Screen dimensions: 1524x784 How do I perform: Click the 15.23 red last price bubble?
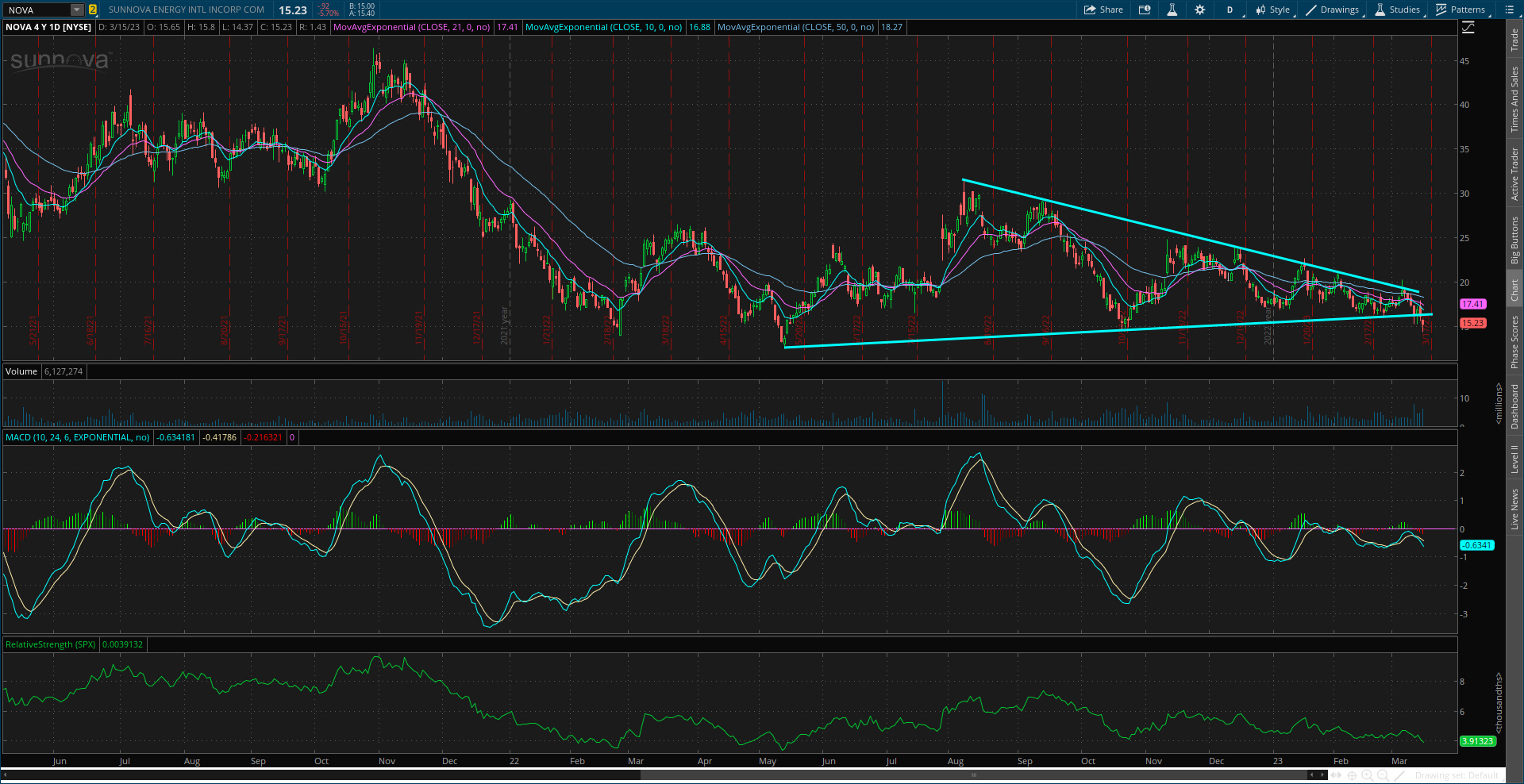[1472, 323]
